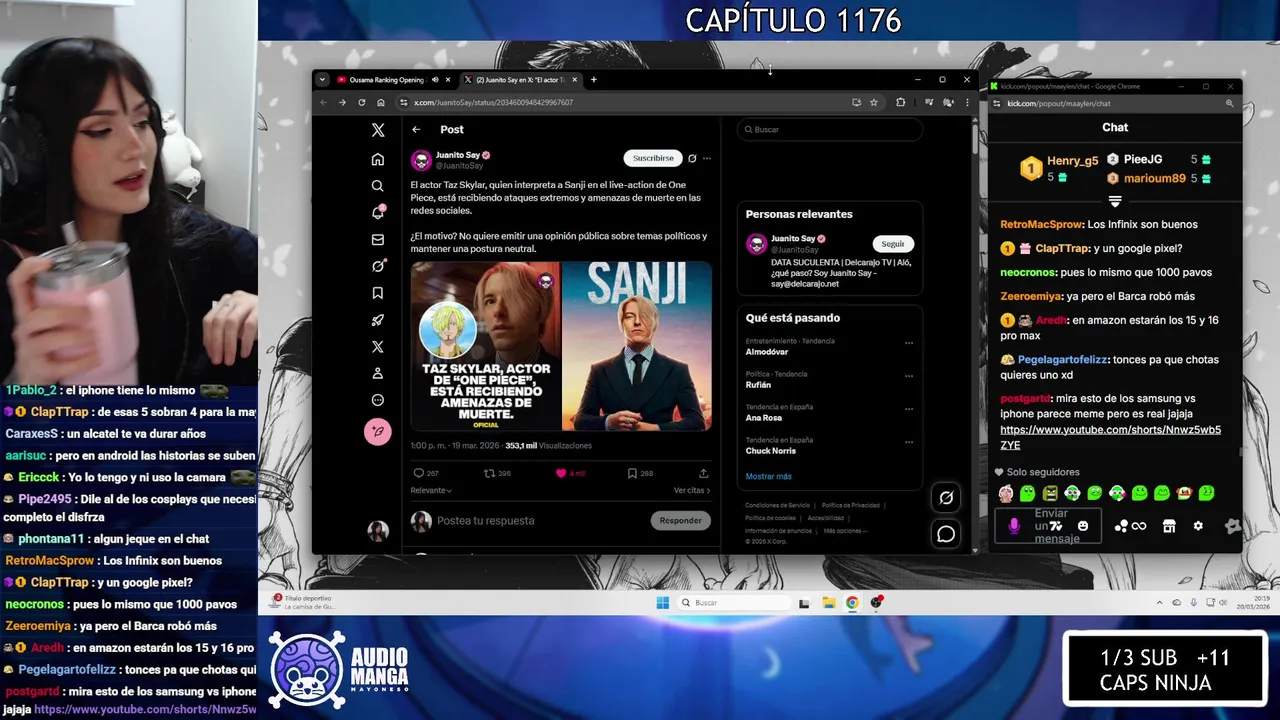Open the three-dot menu on Juanito Say's post
Screen dimensions: 1280x720
tap(707, 158)
